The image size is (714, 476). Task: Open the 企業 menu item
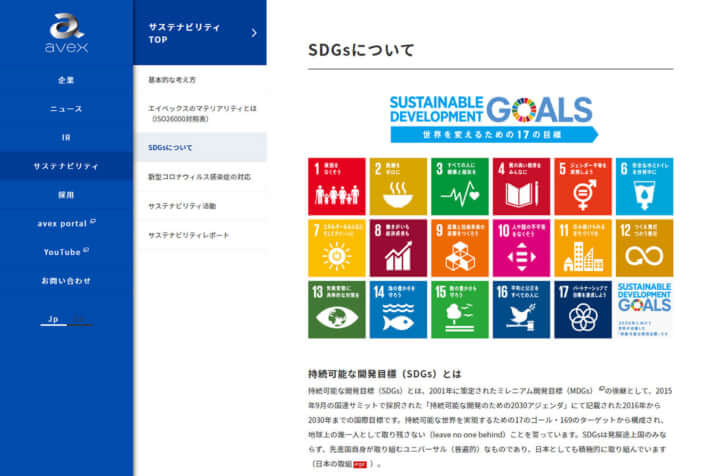pyautogui.click(x=66, y=80)
